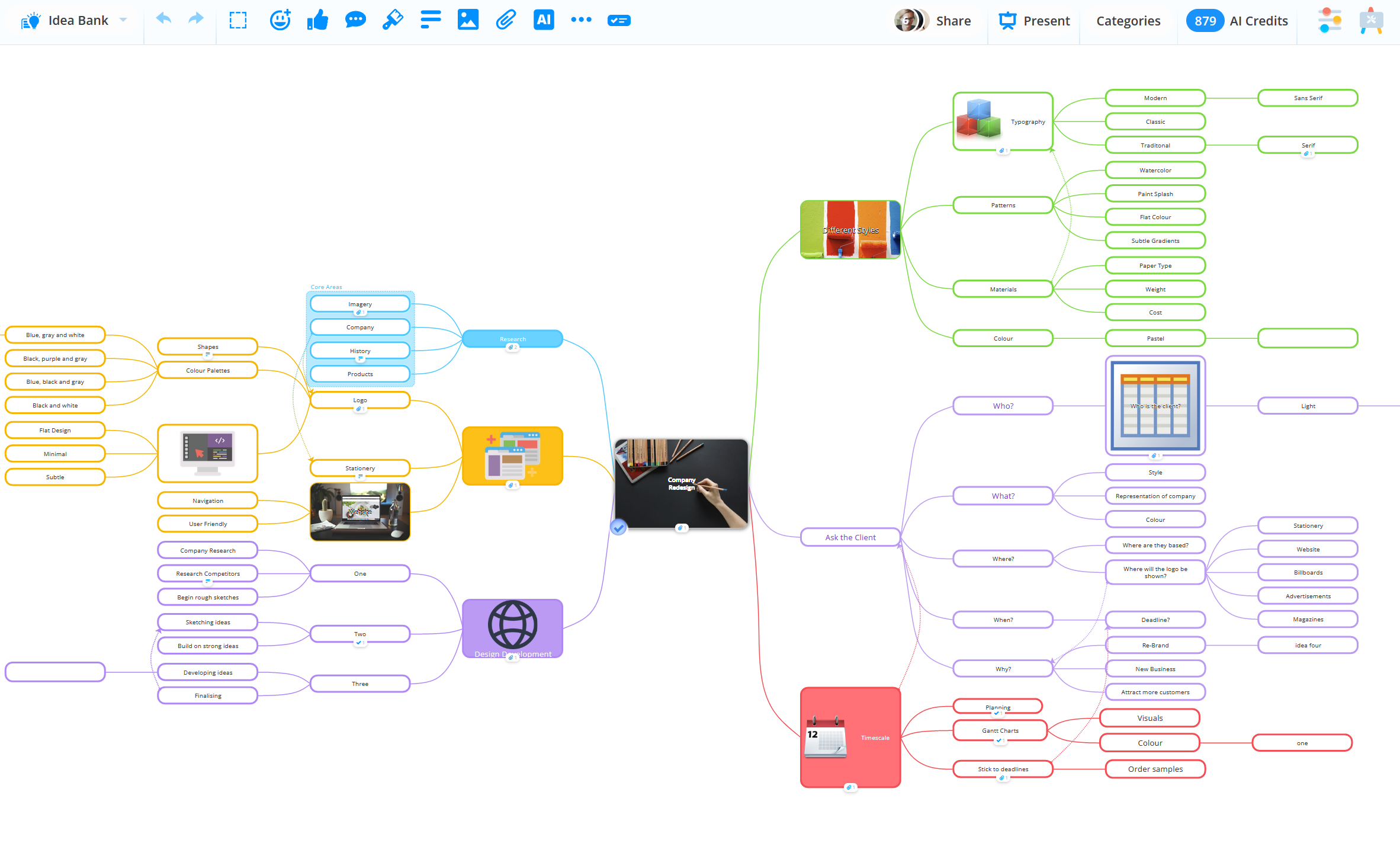
Task: Add a reaction with the emoji icon
Action: coord(280,20)
